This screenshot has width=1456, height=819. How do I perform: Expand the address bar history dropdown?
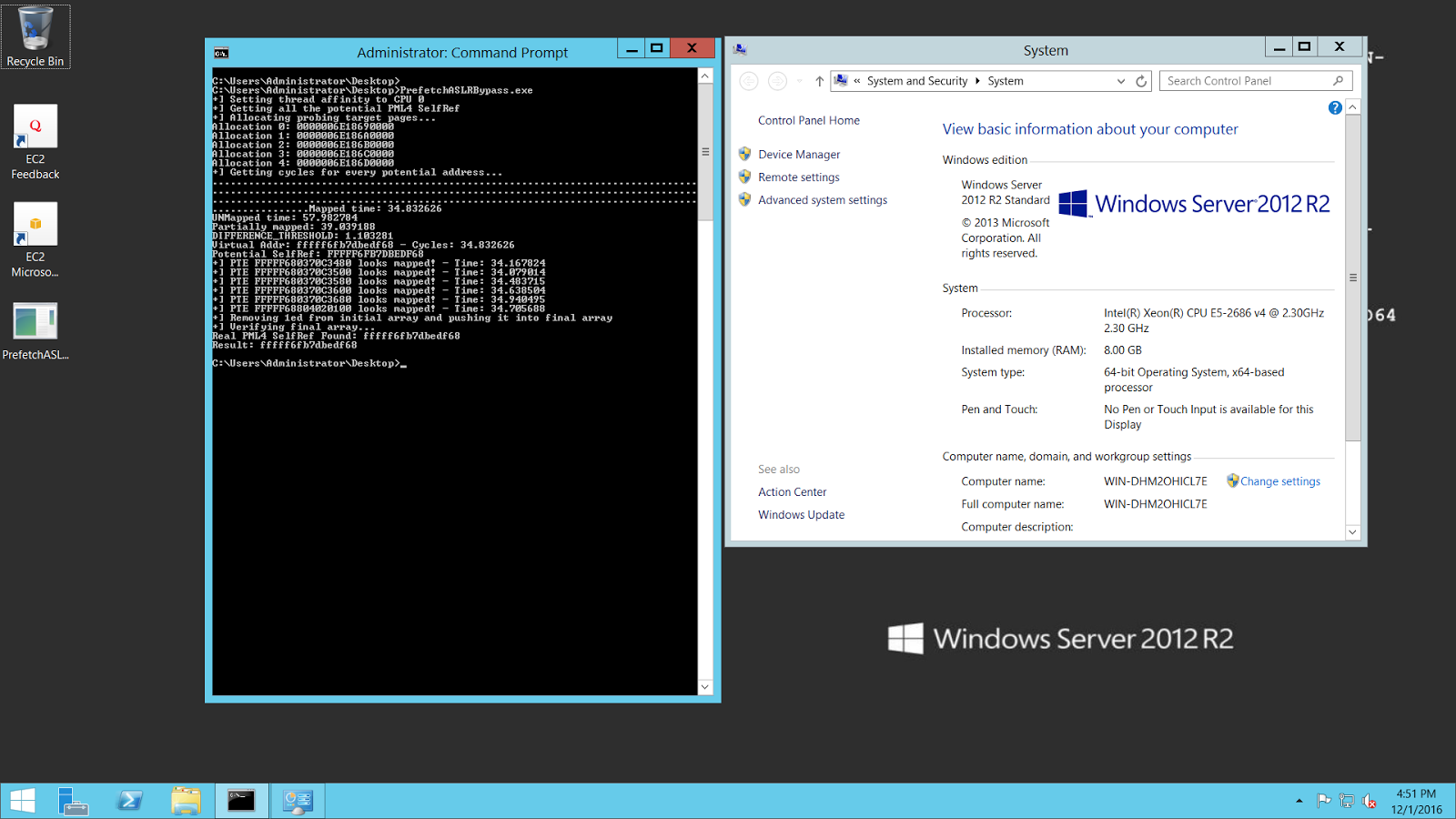1120,81
